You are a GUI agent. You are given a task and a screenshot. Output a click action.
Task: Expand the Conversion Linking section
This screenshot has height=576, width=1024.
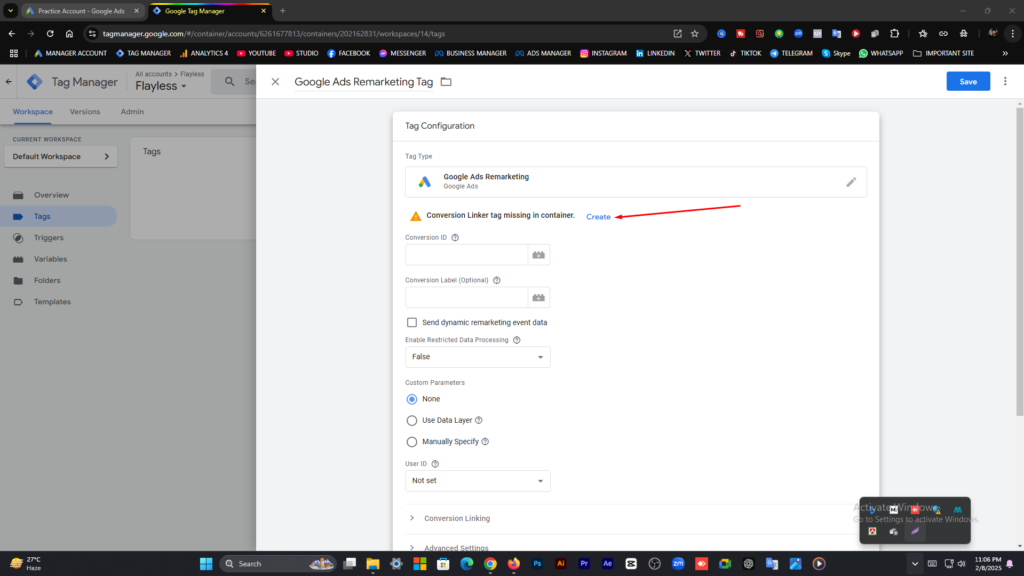pos(456,519)
